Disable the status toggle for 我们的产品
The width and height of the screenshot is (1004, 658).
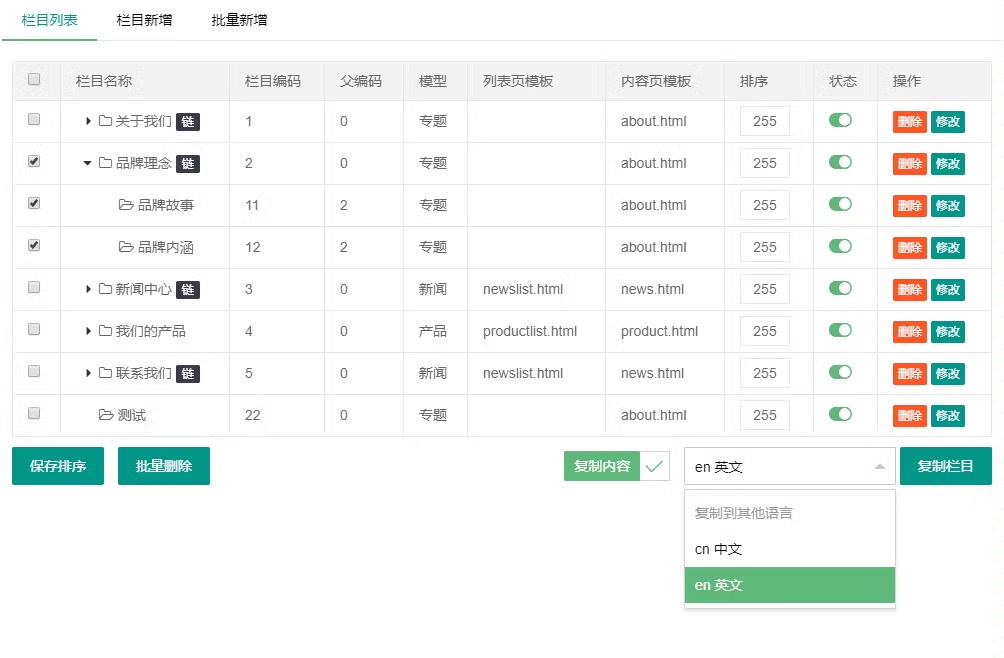840,330
